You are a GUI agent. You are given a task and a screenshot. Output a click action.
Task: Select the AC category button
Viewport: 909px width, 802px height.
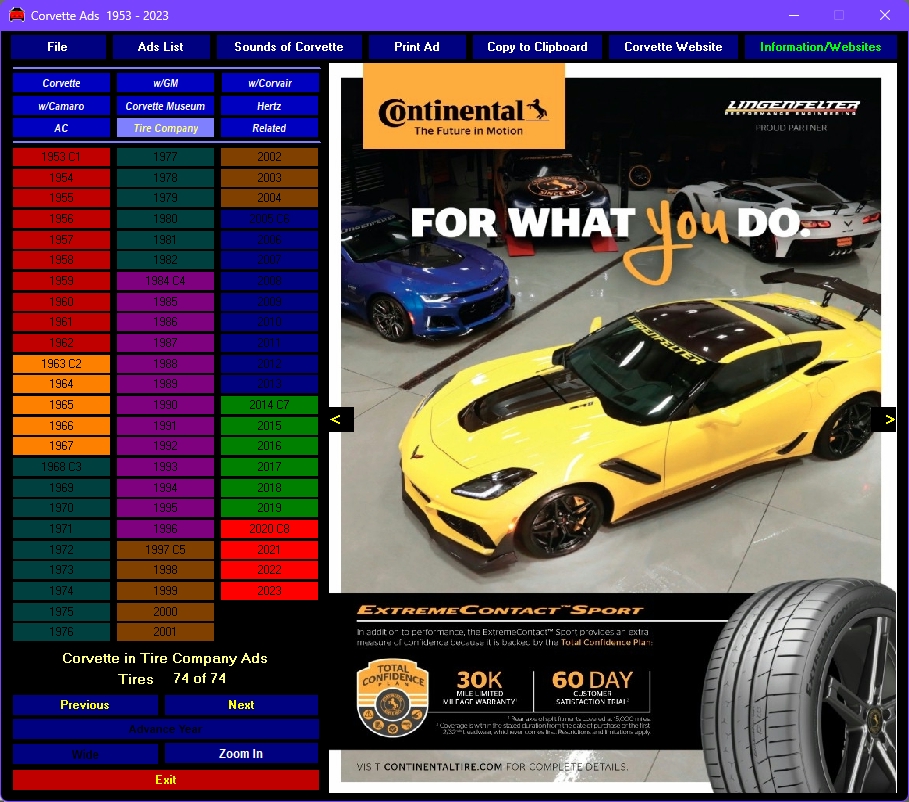click(x=61, y=128)
